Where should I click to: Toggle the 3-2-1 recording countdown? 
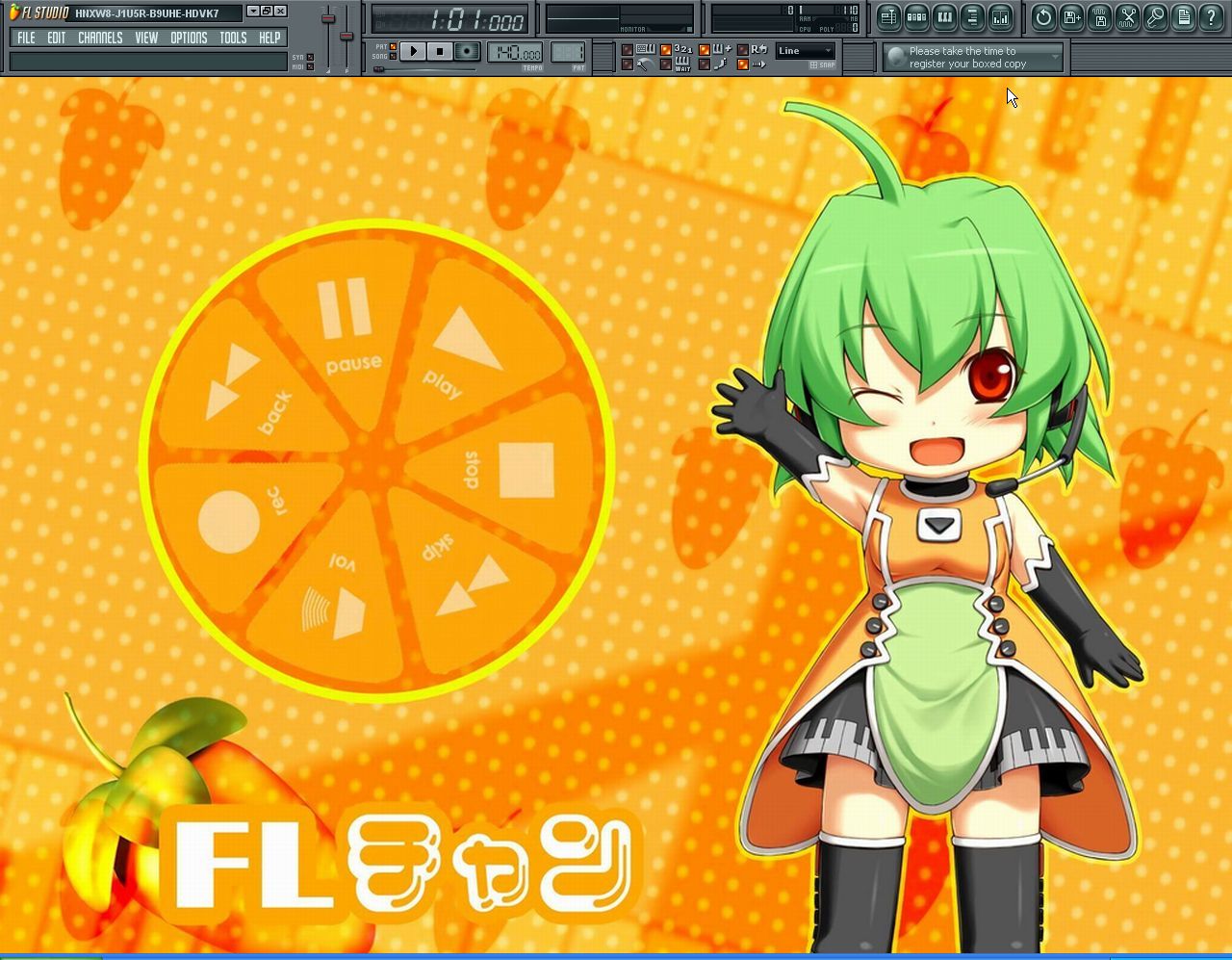point(666,49)
